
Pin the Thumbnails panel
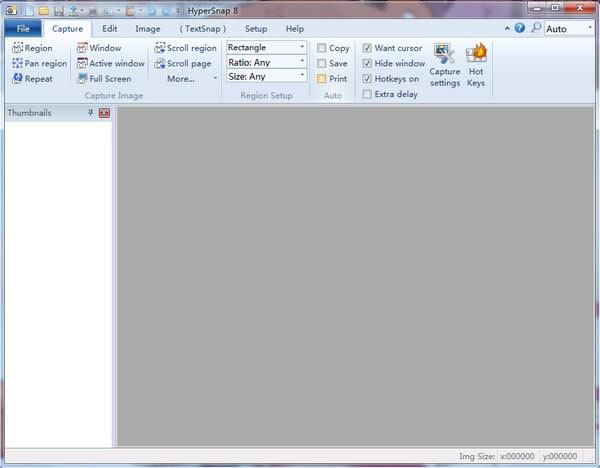click(x=91, y=113)
